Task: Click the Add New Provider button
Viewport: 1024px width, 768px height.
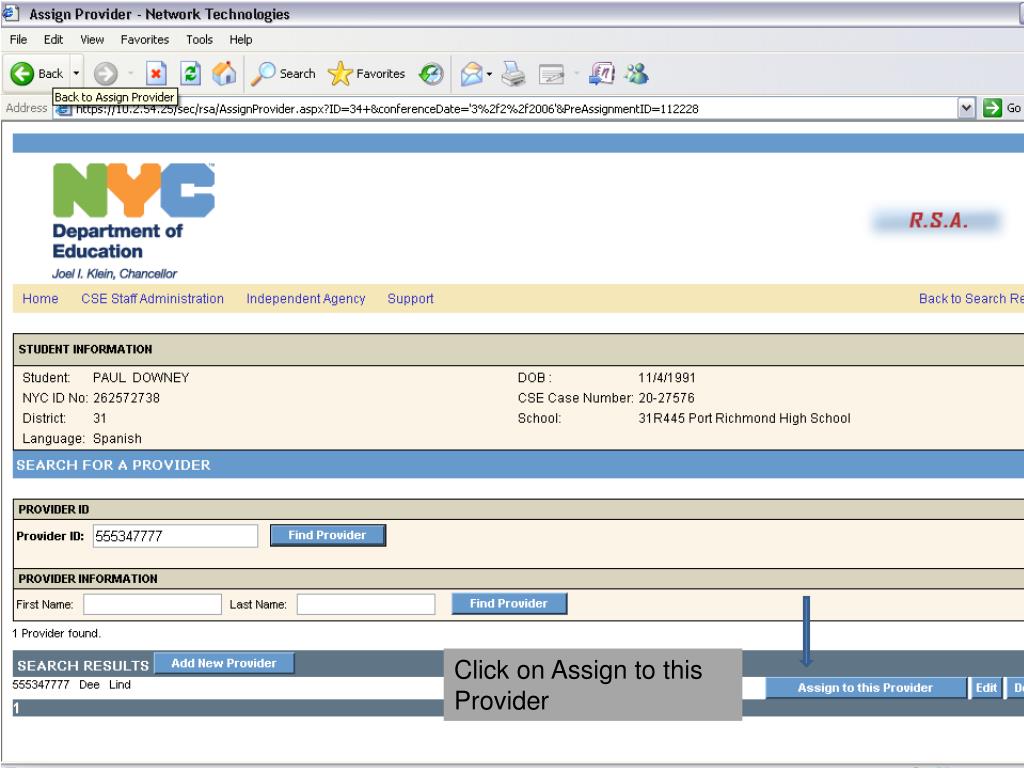Action: [224, 664]
